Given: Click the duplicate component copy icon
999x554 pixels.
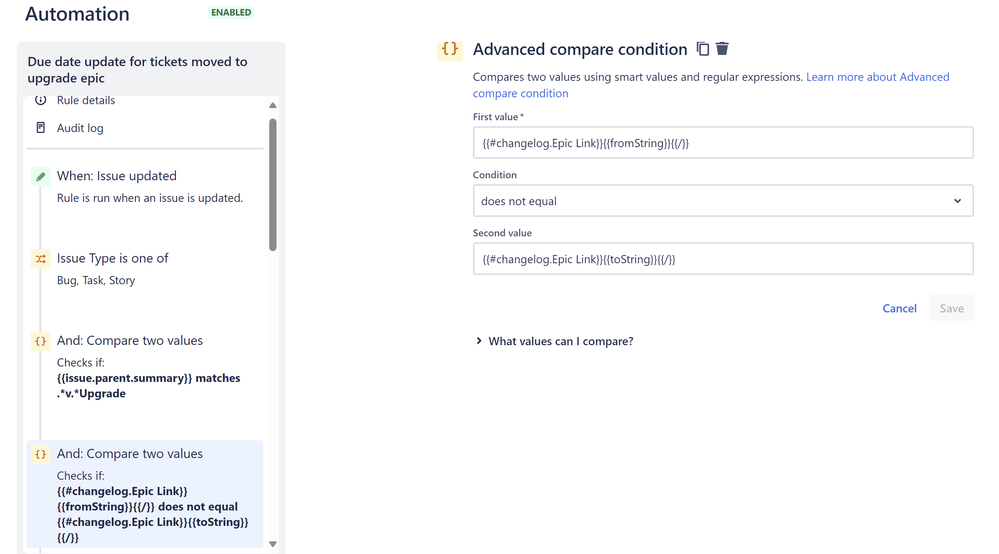Looking at the screenshot, I should click(x=703, y=49).
